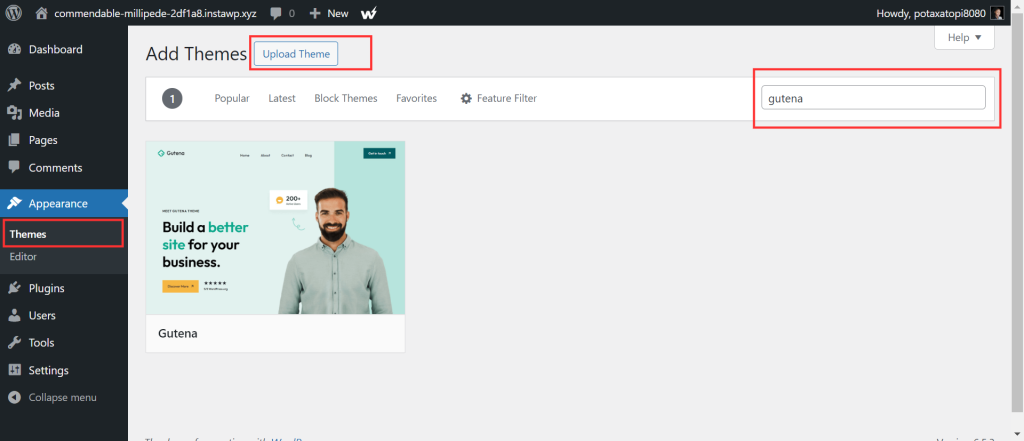Open the comments bubble icon in admin bar
The image size is (1024, 441).
coord(276,13)
